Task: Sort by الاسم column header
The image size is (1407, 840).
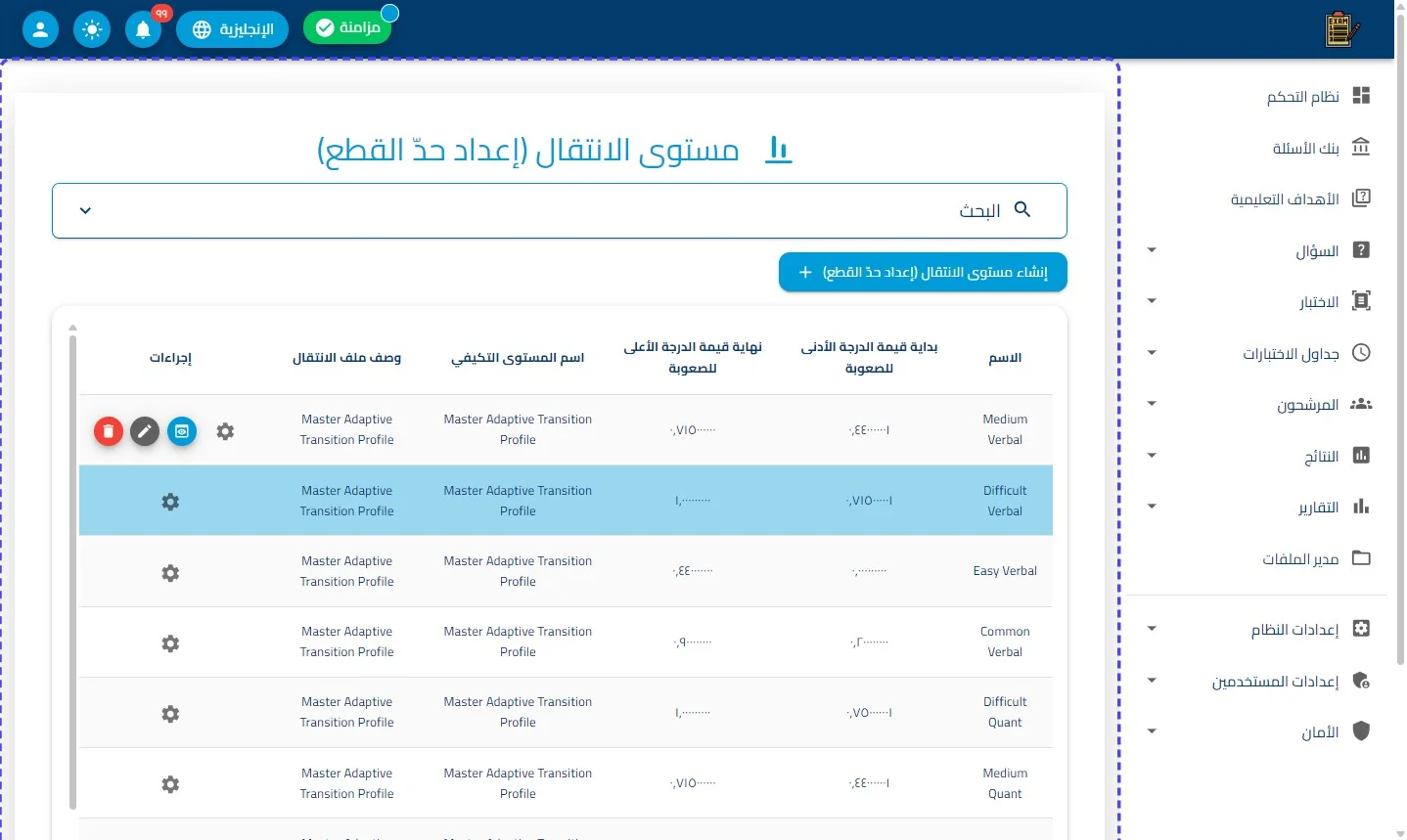Action: click(x=1005, y=358)
